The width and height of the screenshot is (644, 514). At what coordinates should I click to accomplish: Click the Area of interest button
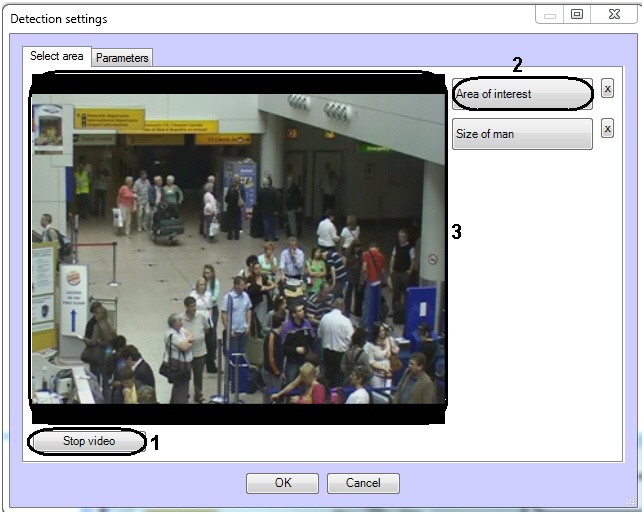coord(522,94)
